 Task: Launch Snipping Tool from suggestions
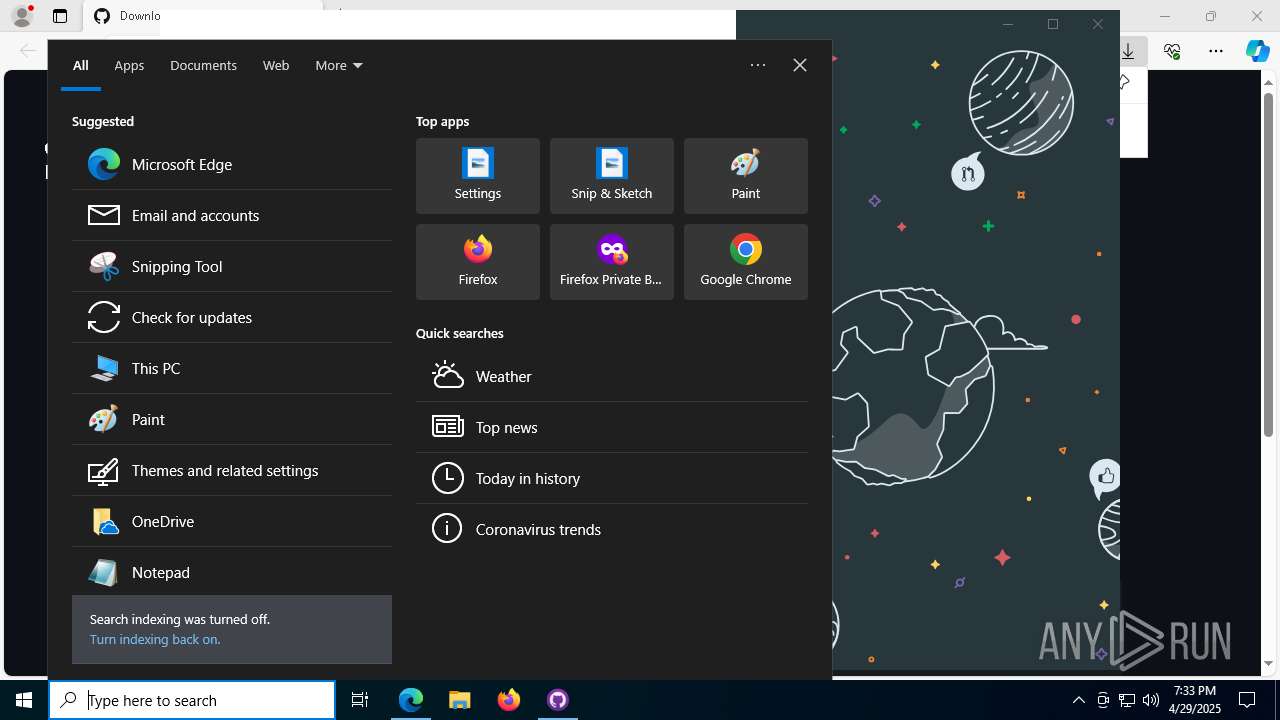232,266
